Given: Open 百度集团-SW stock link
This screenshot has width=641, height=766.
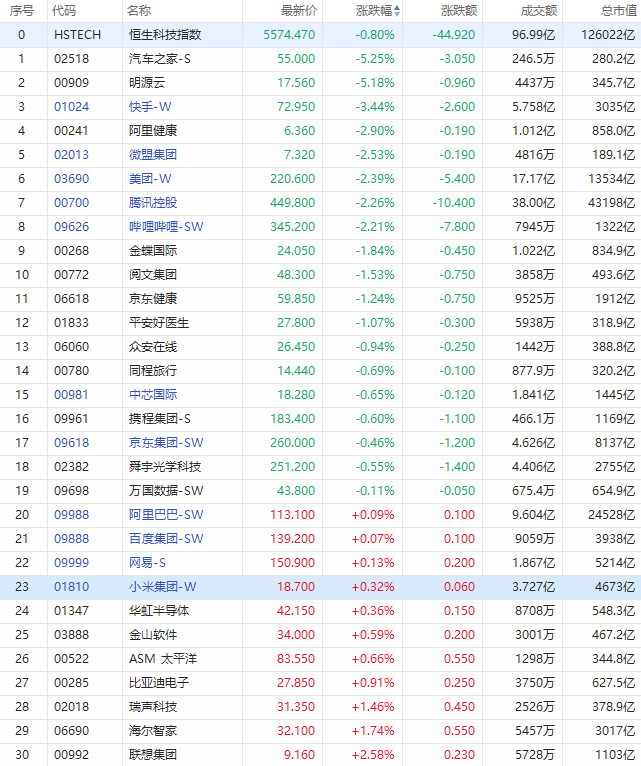Looking at the screenshot, I should click(166, 538).
